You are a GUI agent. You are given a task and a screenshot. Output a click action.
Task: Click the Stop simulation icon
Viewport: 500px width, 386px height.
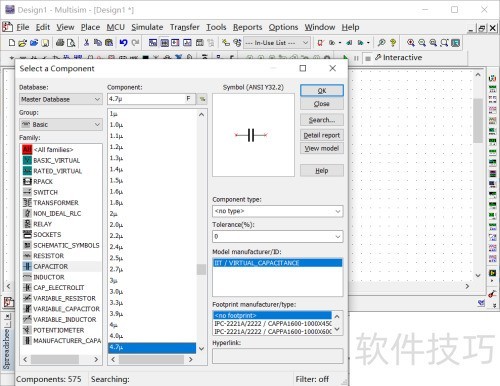tap(368, 58)
